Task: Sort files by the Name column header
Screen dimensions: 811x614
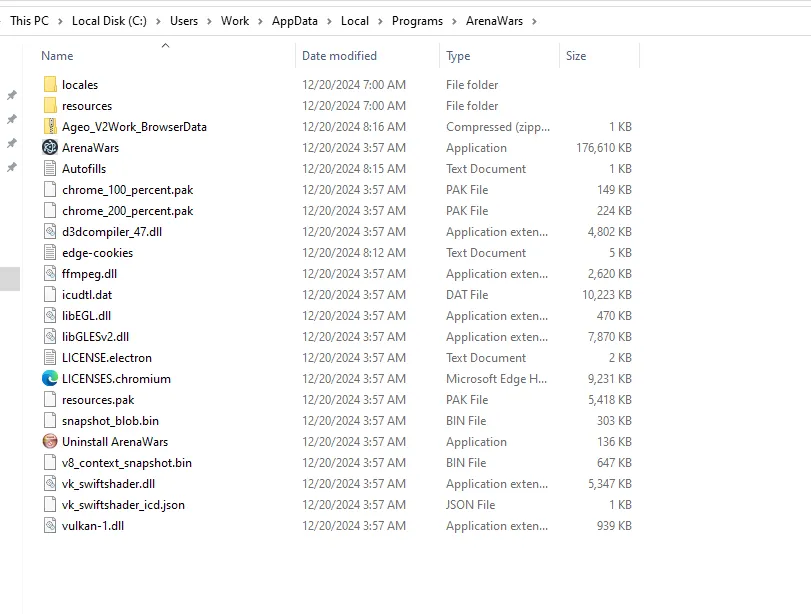Action: coord(58,56)
